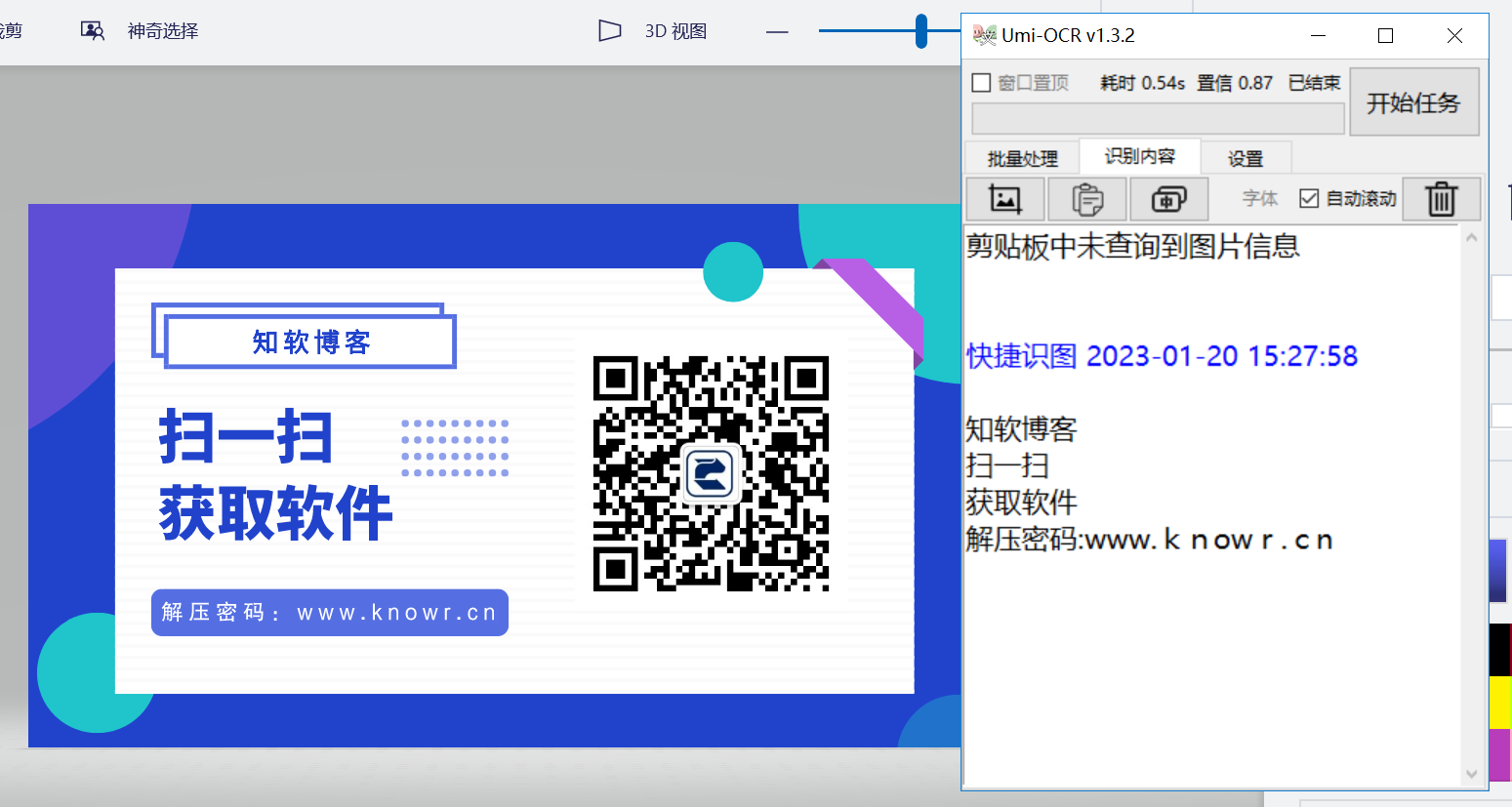
Task: Open image file for OCR recognition
Action: click(x=1005, y=199)
